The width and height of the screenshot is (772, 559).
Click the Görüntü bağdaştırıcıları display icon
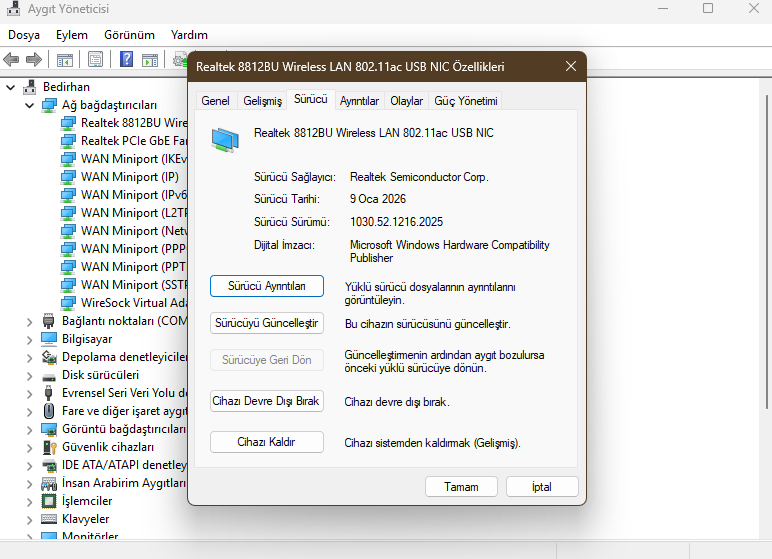(x=49, y=429)
